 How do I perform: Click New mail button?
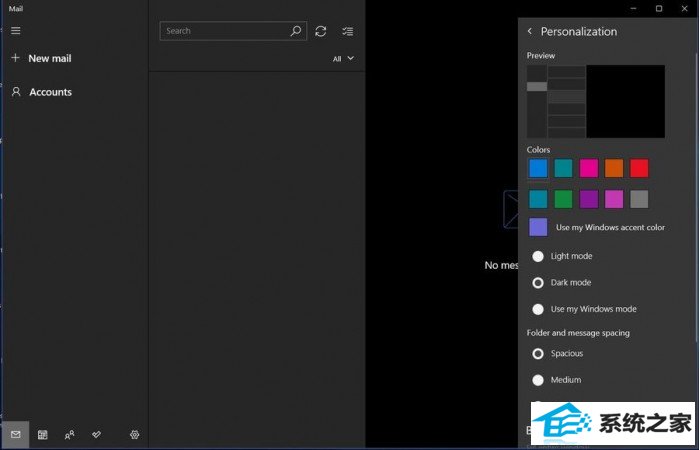(x=50, y=58)
